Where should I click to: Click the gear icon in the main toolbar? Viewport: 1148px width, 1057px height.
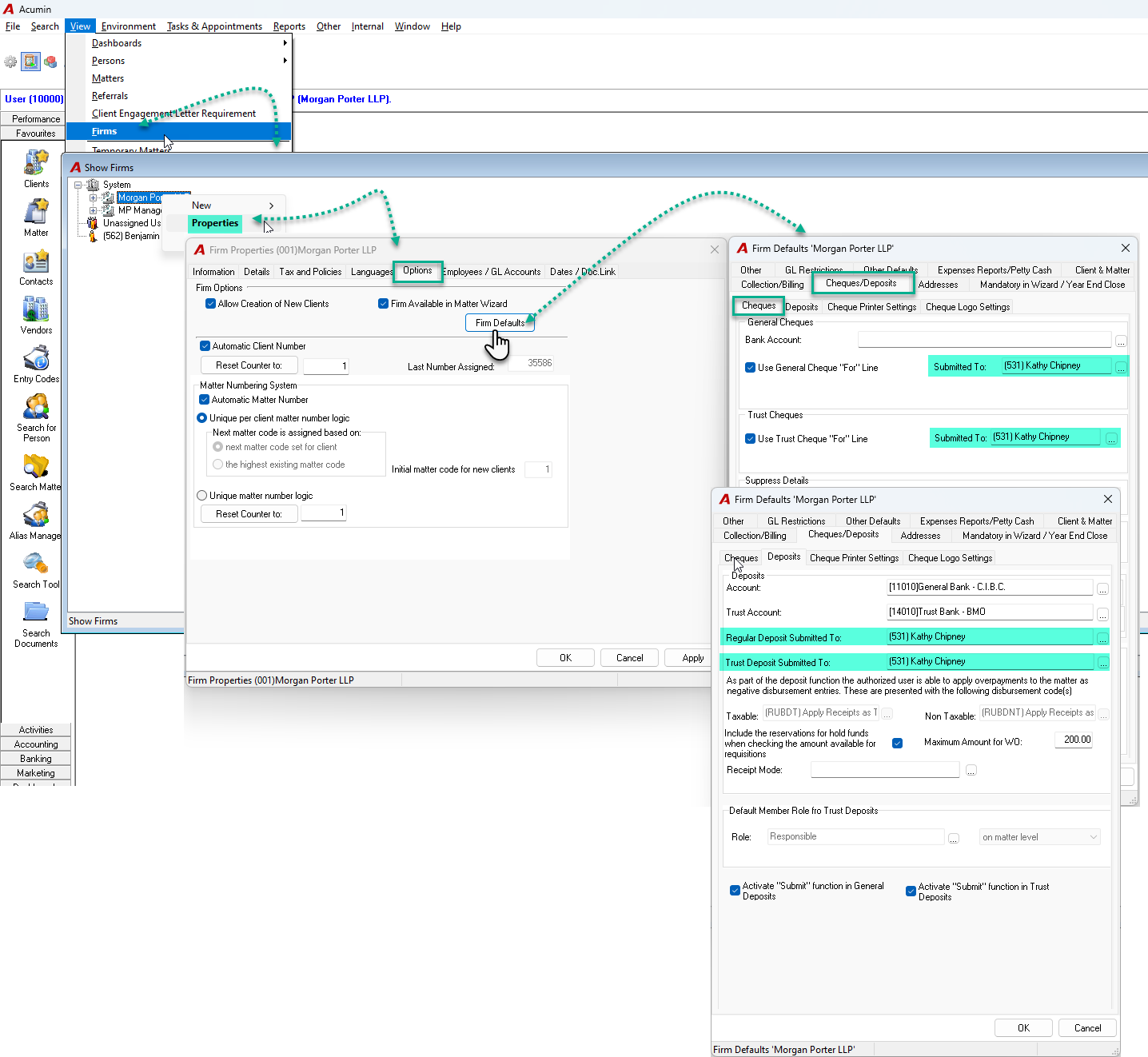click(x=10, y=62)
